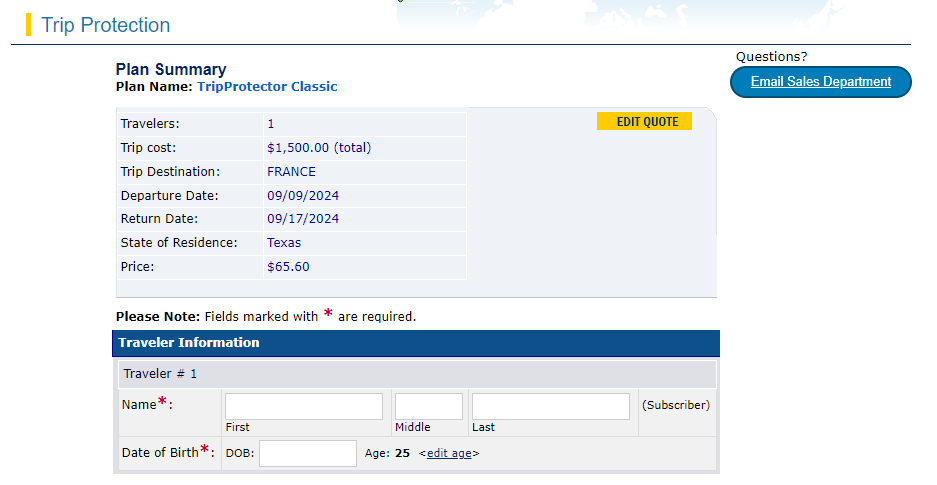Focus the Last name input field
This screenshot has width=937, height=485.
click(x=550, y=406)
